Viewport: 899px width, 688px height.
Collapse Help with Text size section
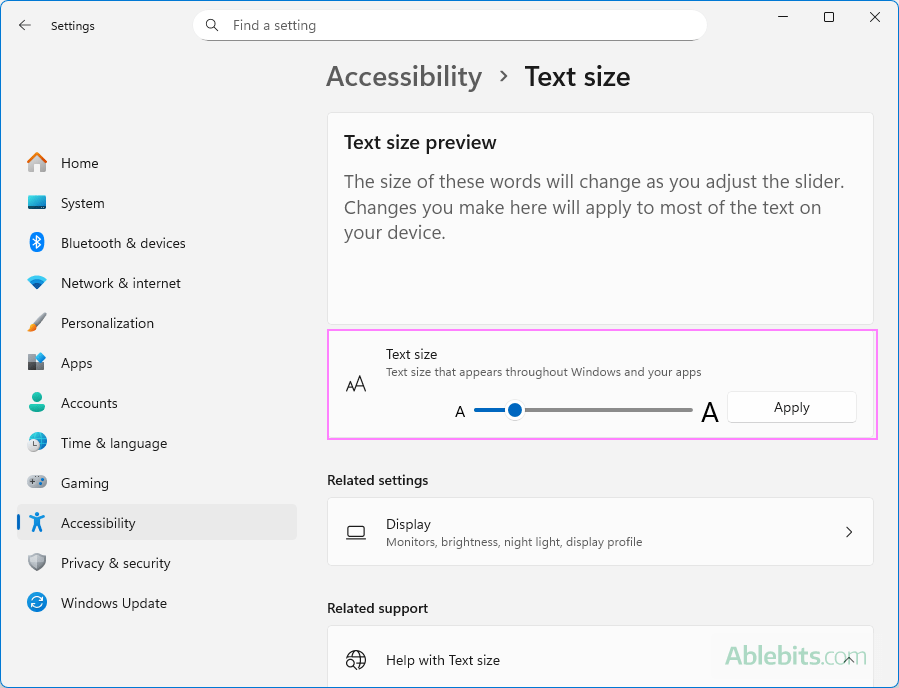pyautogui.click(x=849, y=660)
